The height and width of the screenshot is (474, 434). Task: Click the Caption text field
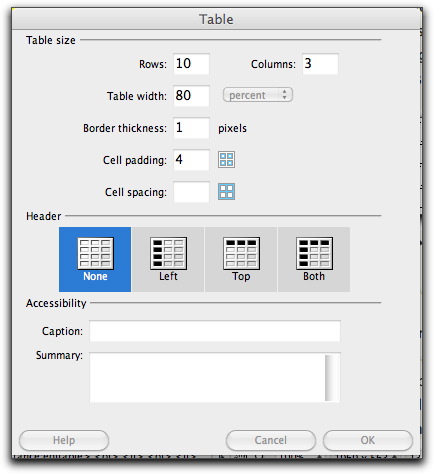[215, 331]
